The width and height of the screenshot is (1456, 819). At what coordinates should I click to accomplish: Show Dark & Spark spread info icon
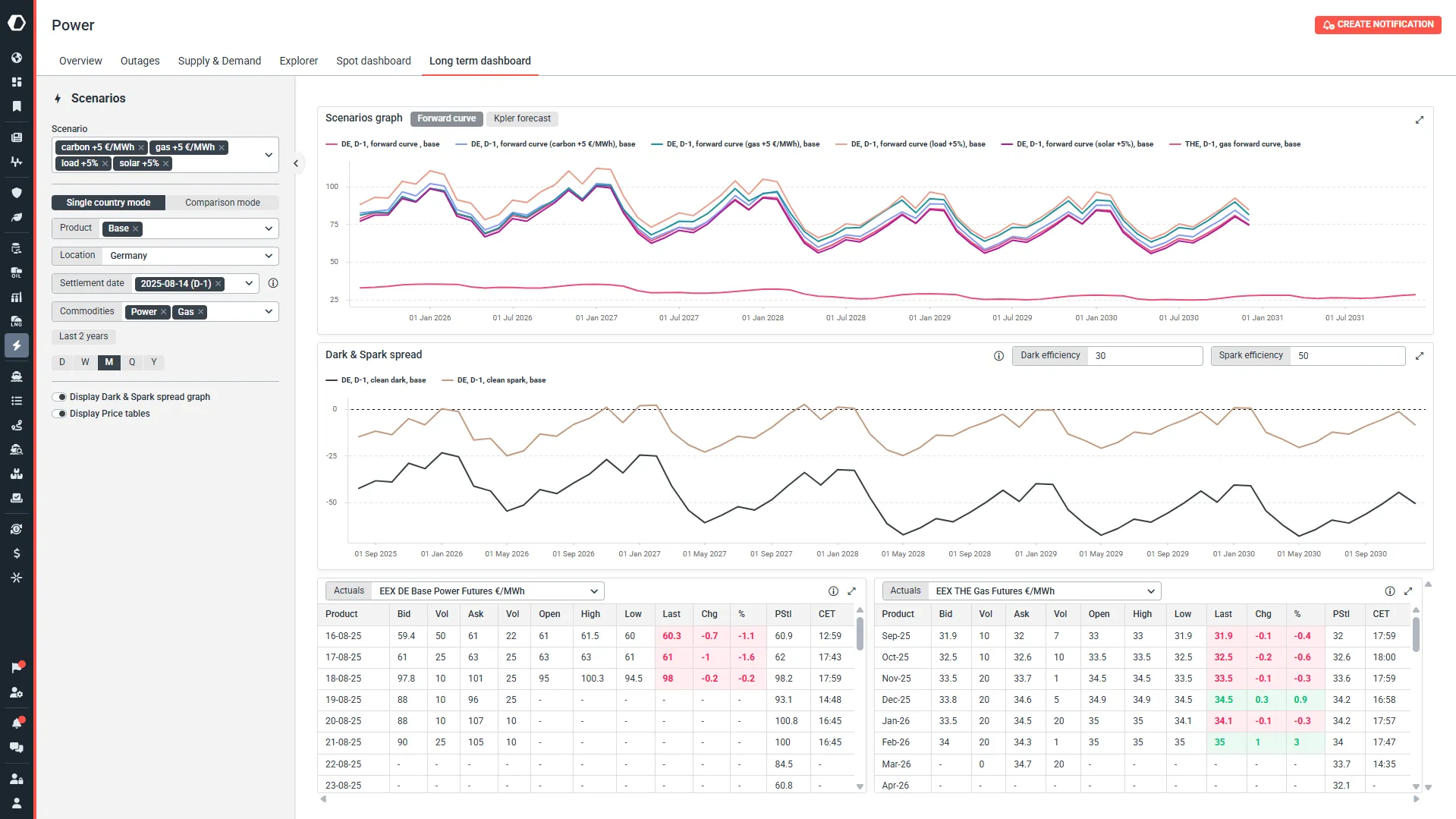click(x=998, y=356)
